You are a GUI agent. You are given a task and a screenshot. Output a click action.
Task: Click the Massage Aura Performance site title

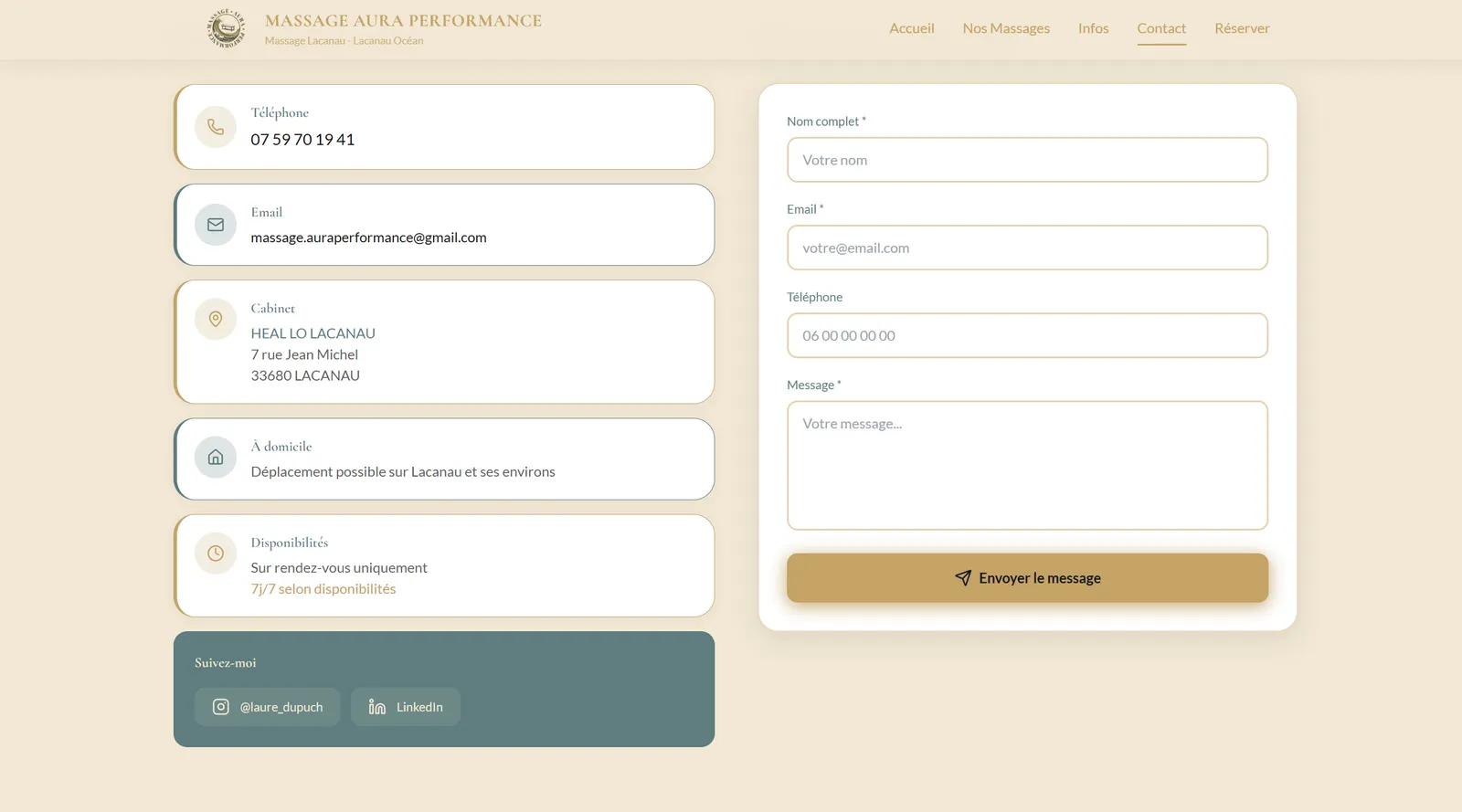(x=403, y=21)
